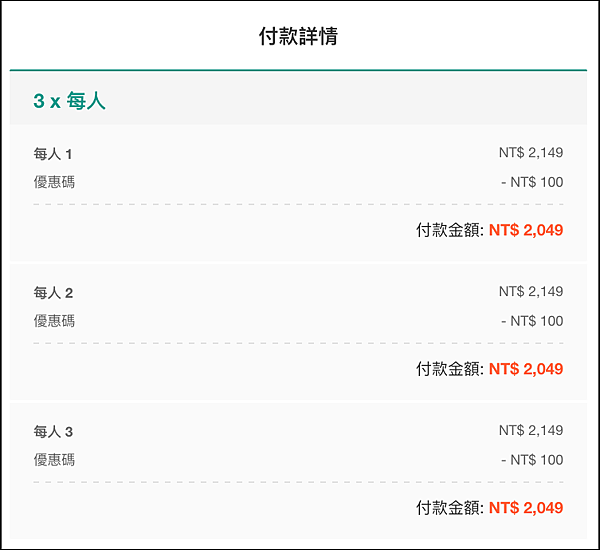Click the red NT$ 2,049 total for 每人 2
Screen dimensions: 600x550
[x=526, y=369]
